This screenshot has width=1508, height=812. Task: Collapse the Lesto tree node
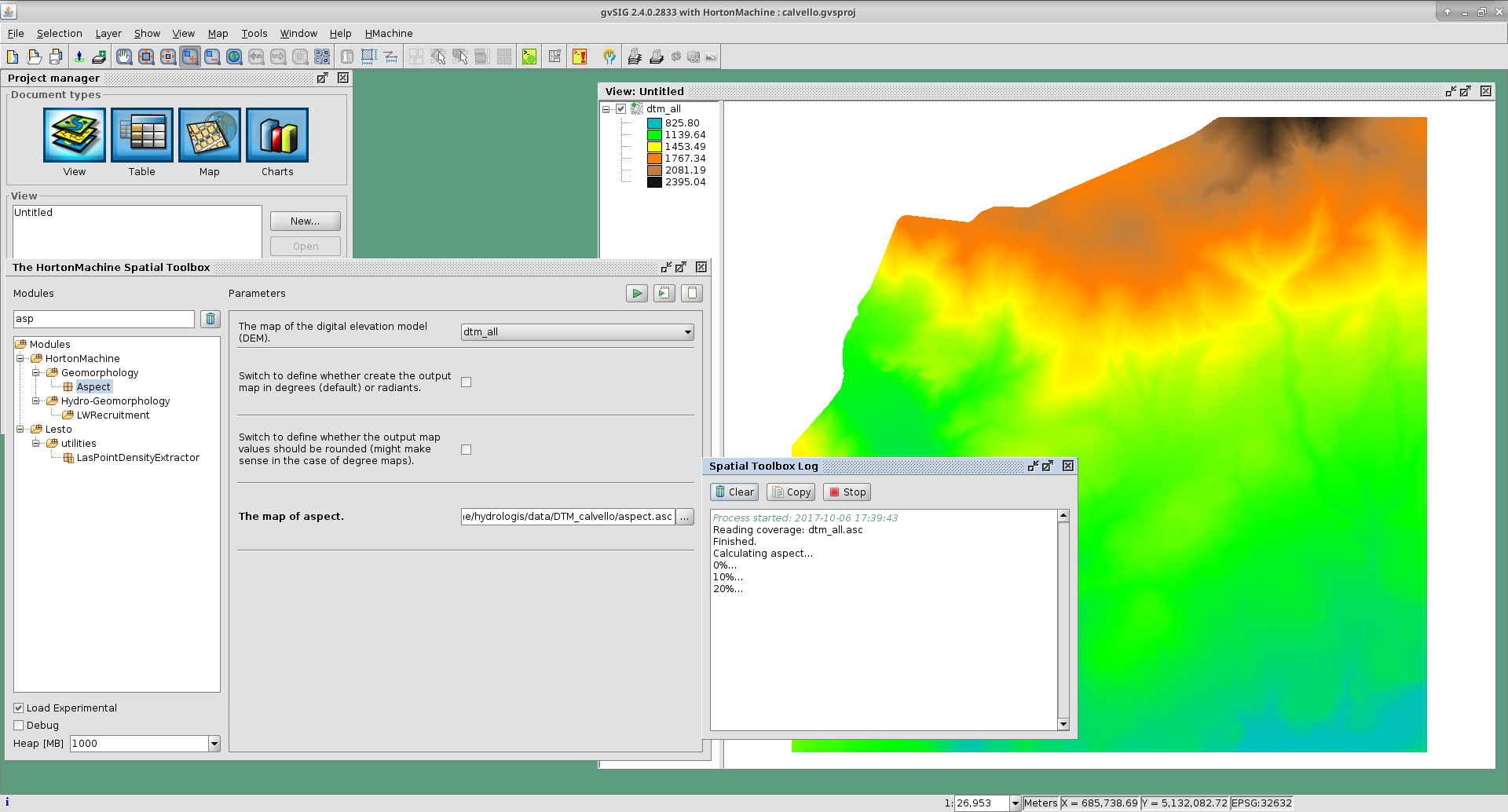pos(20,430)
